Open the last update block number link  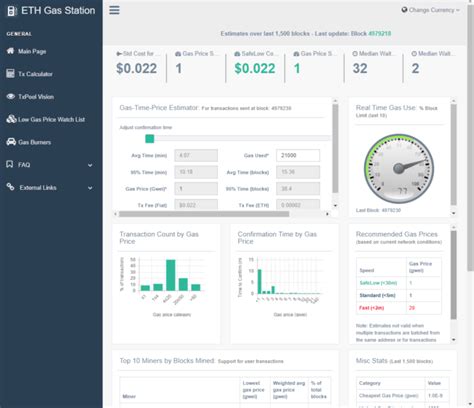click(380, 33)
